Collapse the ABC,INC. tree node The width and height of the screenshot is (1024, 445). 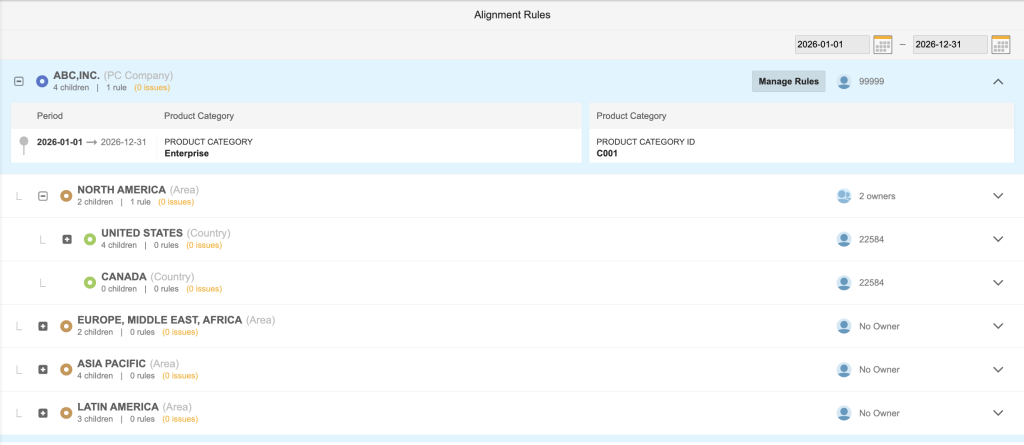pyautogui.click(x=19, y=81)
